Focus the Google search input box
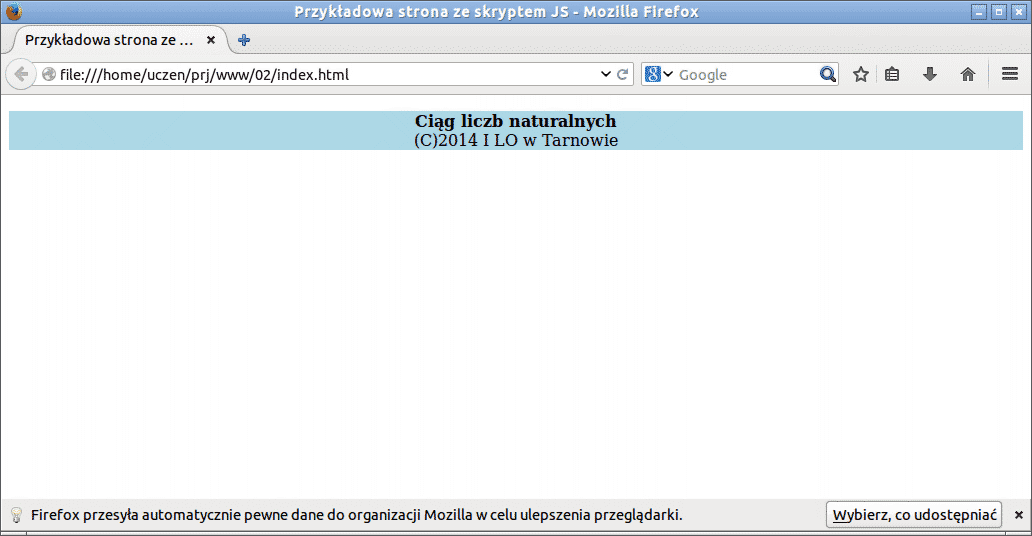The height and width of the screenshot is (536, 1032). pos(745,75)
